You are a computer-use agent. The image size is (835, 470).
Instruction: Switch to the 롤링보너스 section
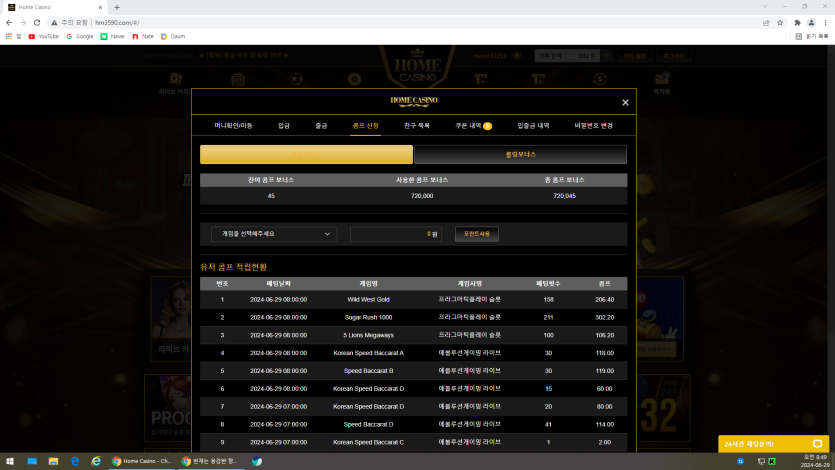520,154
